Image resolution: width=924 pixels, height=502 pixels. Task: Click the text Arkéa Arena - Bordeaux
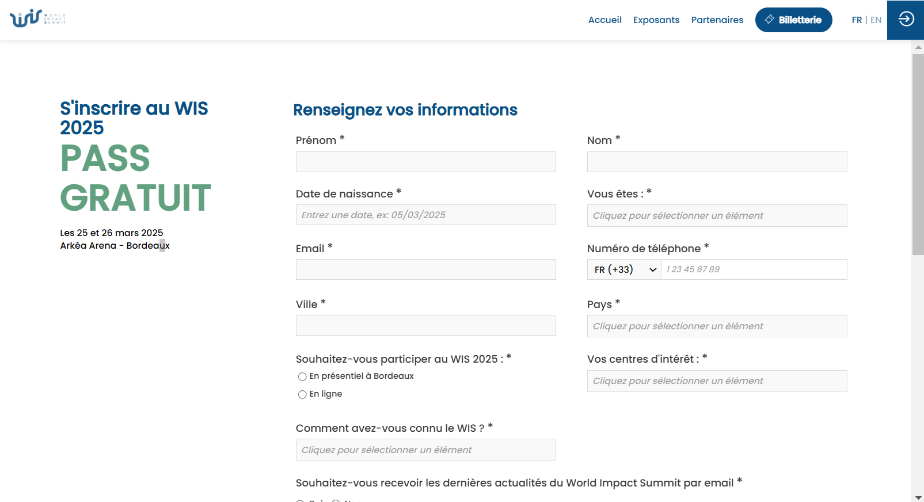coord(115,246)
